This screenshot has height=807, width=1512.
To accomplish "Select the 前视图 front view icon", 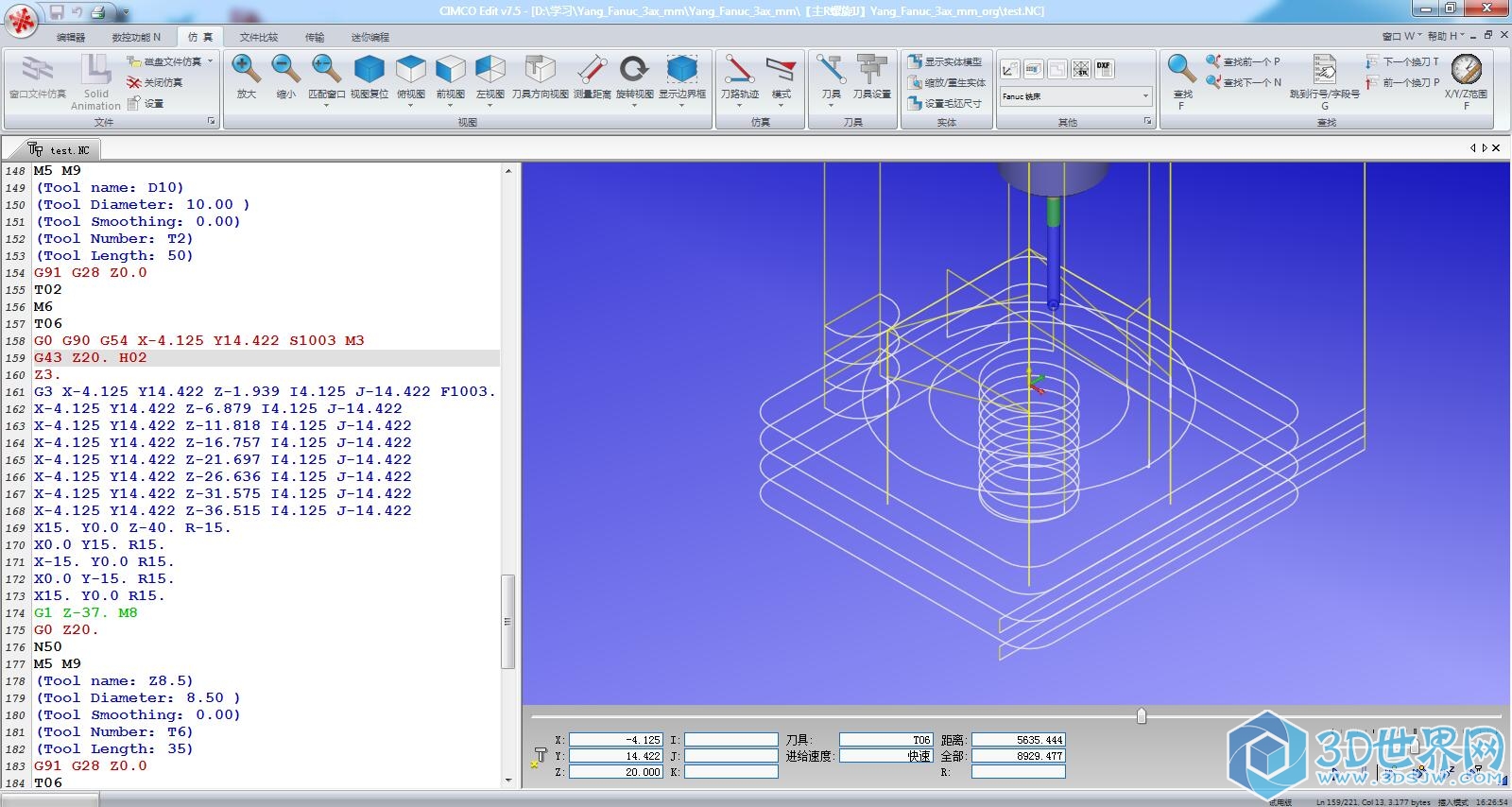I will (x=450, y=71).
